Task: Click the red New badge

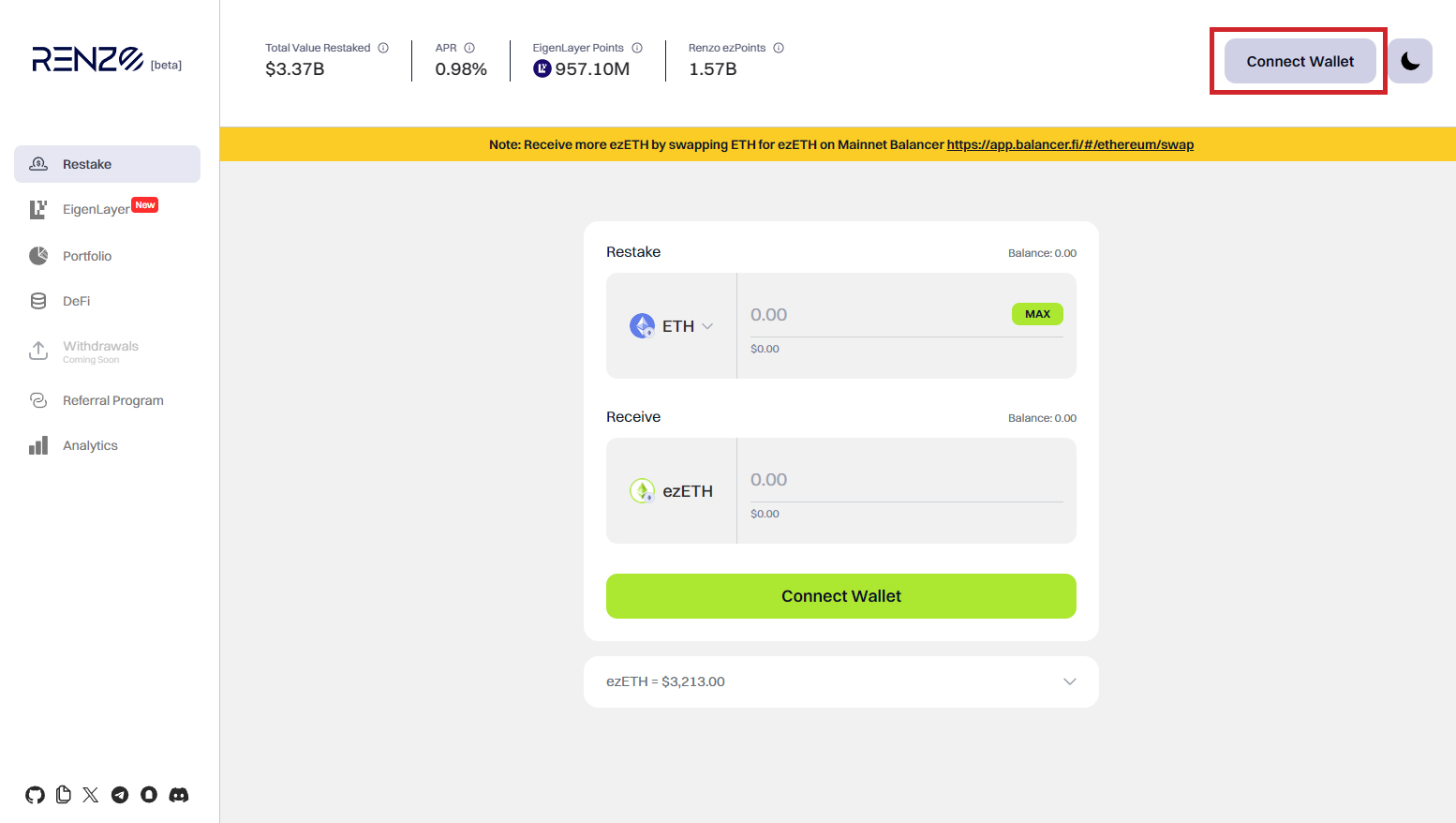Action: tap(145, 204)
